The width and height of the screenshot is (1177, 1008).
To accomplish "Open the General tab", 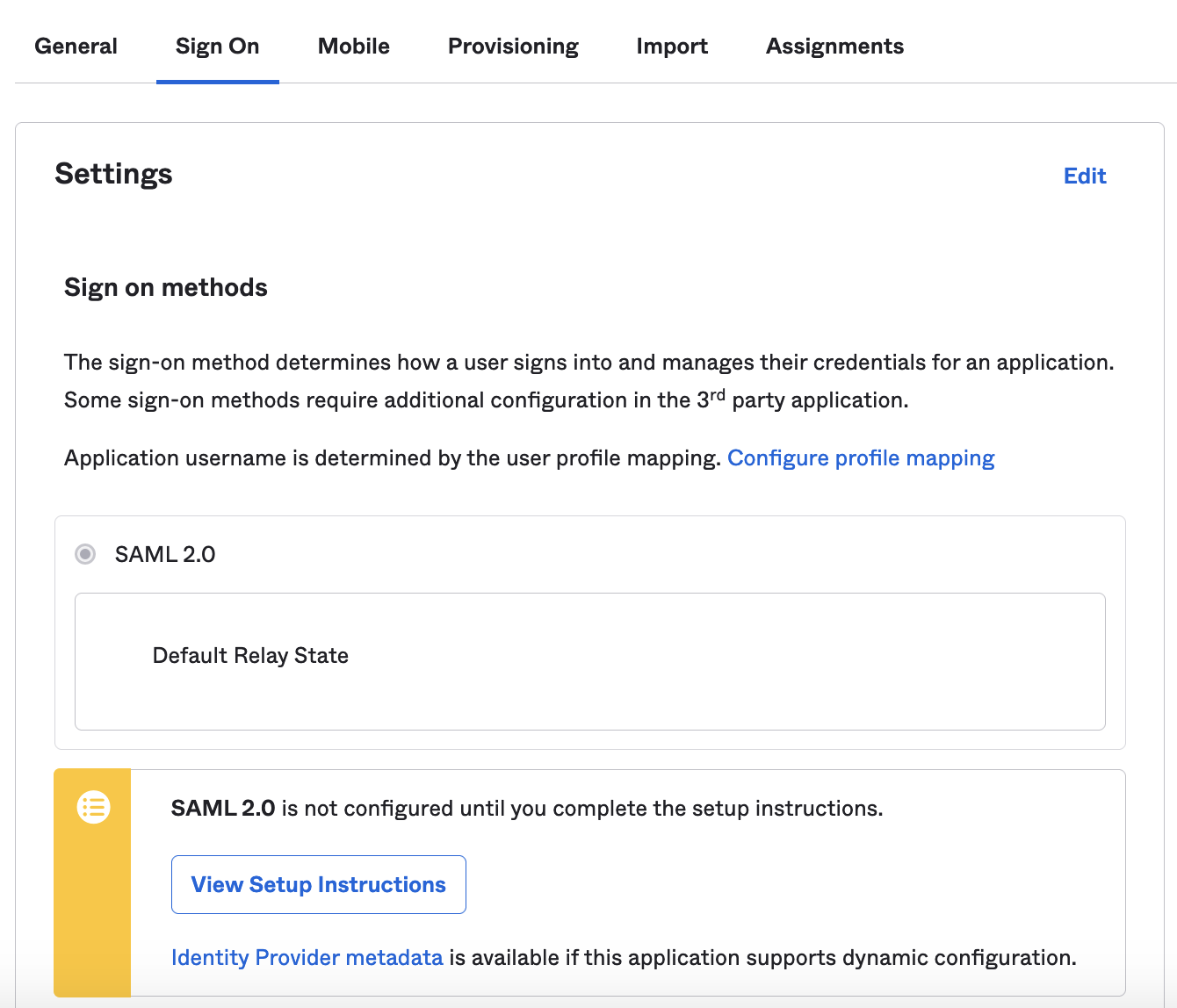I will pos(76,47).
